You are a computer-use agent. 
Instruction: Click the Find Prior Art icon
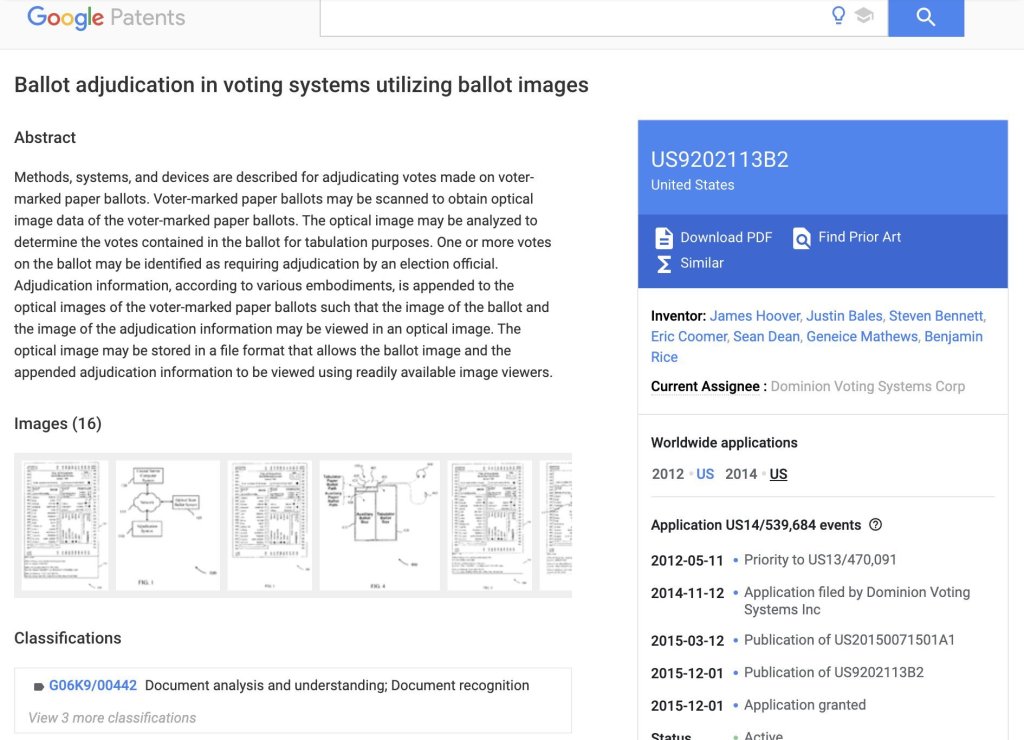tap(802, 238)
